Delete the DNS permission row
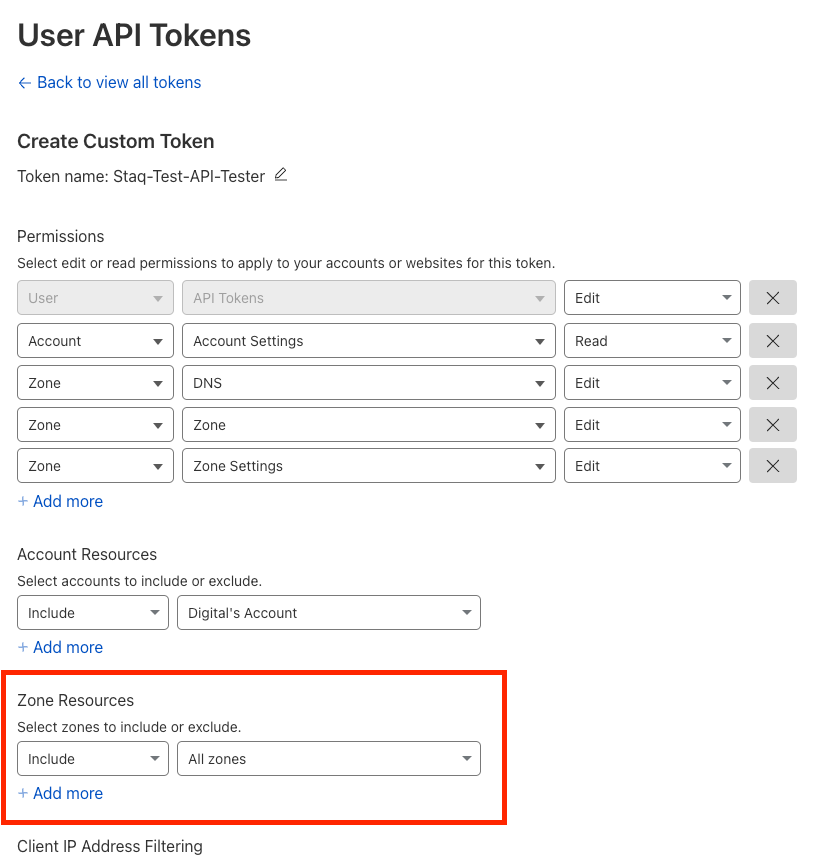Image resolution: width=823 pixels, height=867 pixels. [x=773, y=383]
